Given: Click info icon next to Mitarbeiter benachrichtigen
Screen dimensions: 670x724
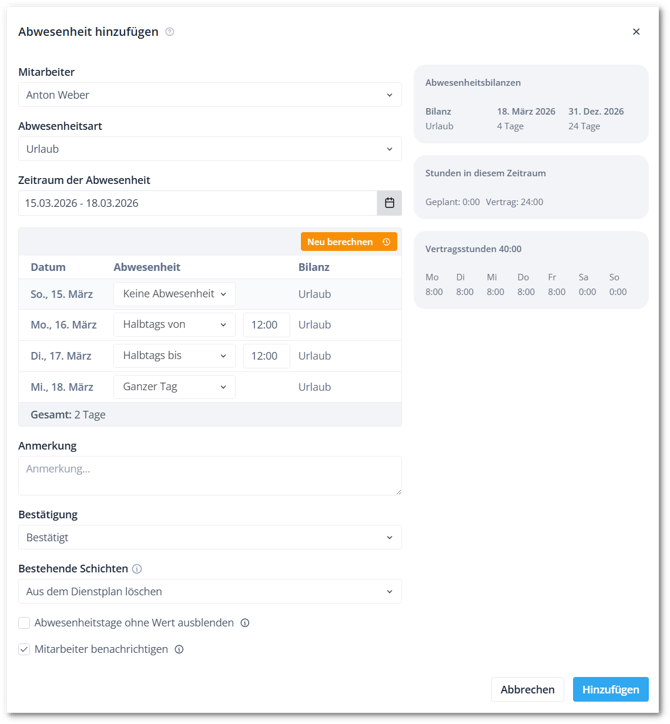Looking at the screenshot, I should [x=179, y=649].
